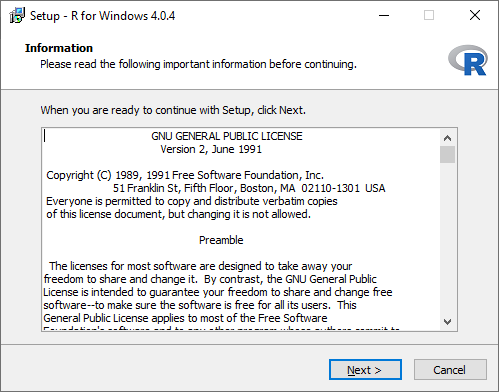Click the blue R logo
499x392 pixels.
468,60
